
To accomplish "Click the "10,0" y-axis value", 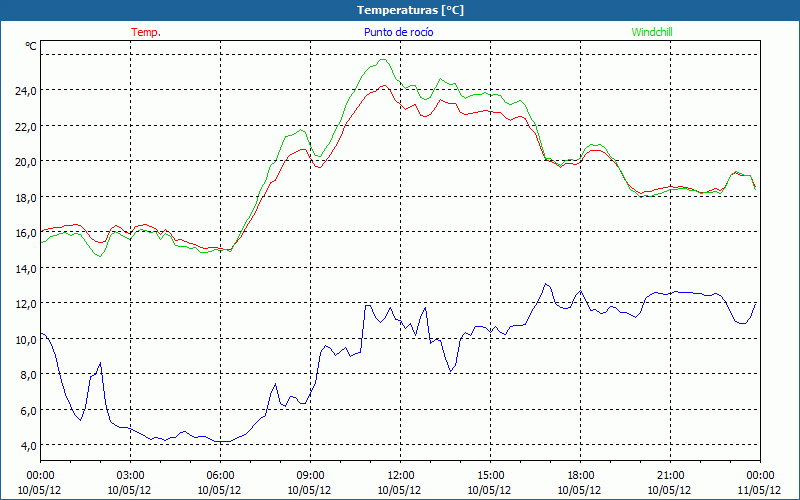I will 26,339.
